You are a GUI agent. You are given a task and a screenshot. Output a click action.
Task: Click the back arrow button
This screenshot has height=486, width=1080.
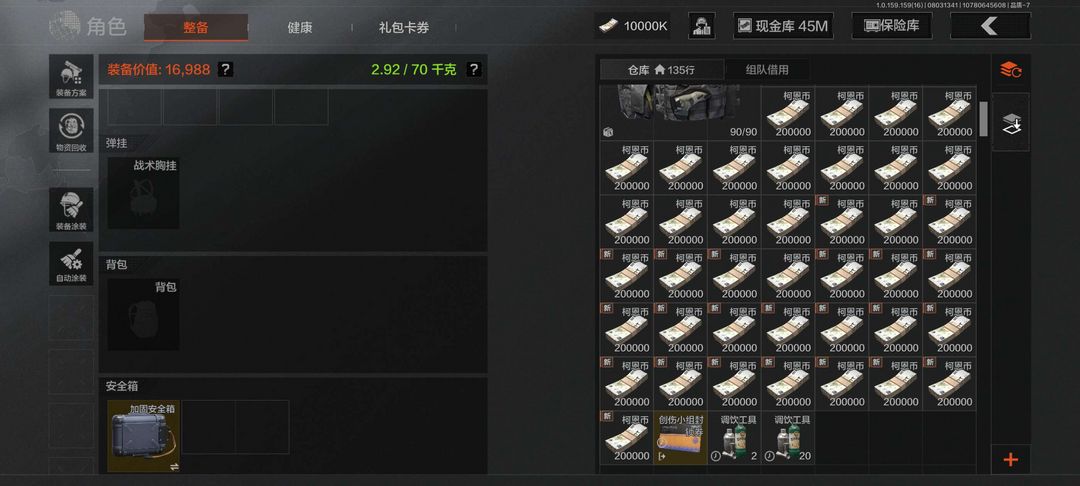point(990,26)
